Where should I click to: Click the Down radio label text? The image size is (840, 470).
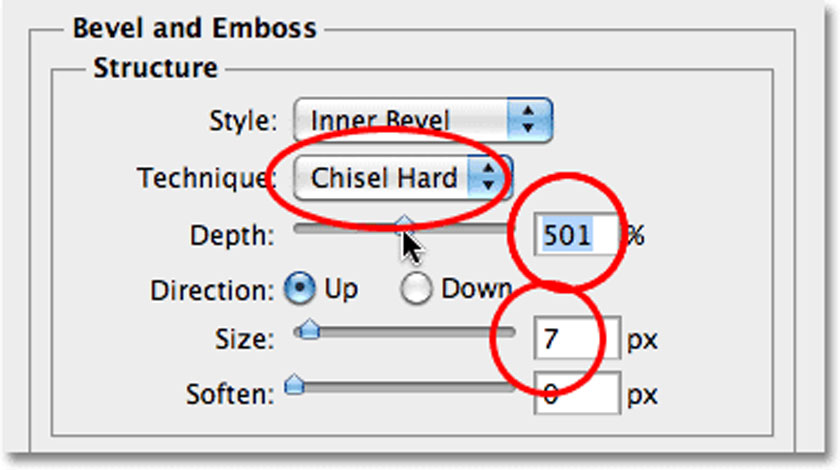[x=476, y=289]
